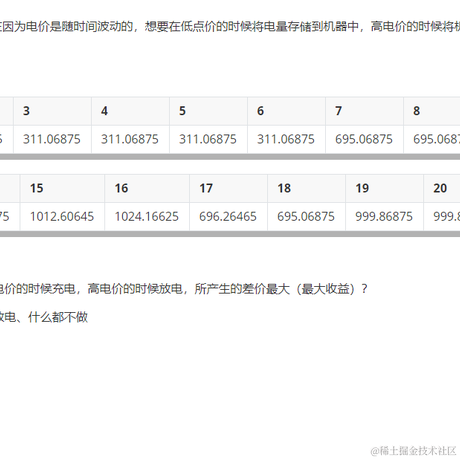Select value 999.86875 under column 19
Screen dimensions: 460x460
coord(384,217)
